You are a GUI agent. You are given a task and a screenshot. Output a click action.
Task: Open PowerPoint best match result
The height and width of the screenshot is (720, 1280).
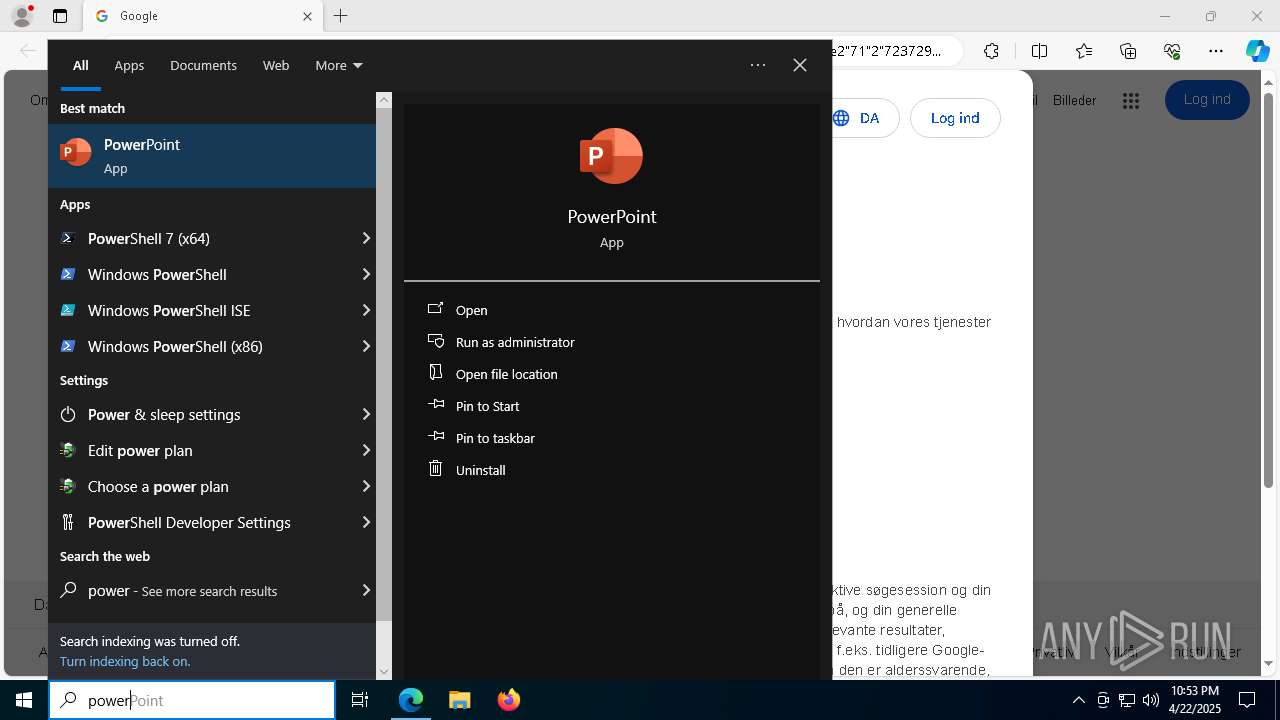pyautogui.click(x=212, y=156)
